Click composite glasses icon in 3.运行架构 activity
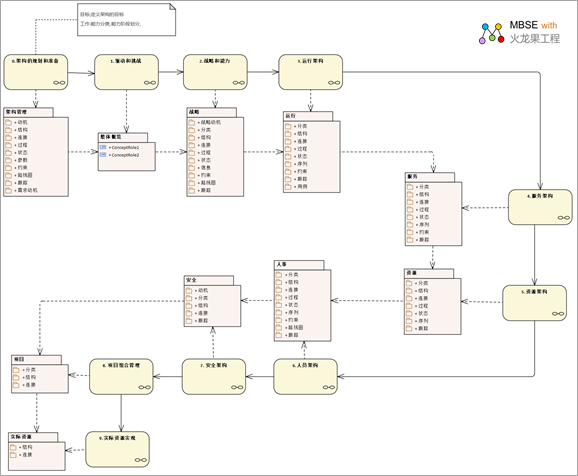 point(334,83)
